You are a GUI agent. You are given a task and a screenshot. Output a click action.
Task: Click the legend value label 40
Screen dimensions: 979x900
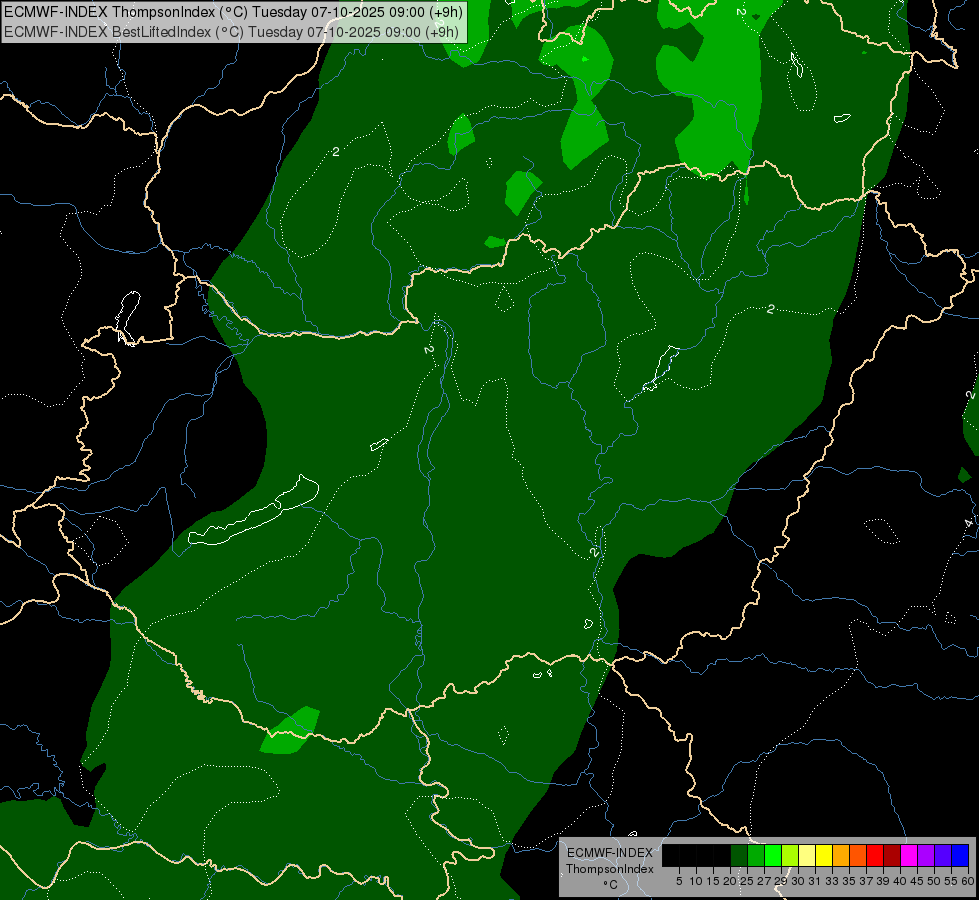900,881
